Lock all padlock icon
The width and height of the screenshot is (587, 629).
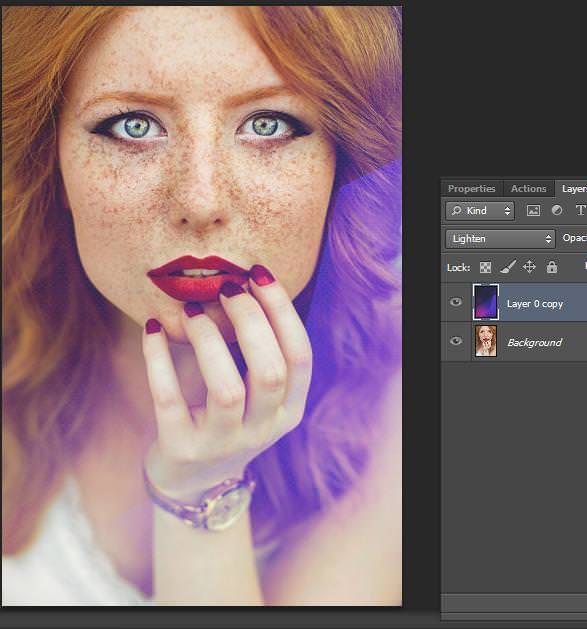pos(552,267)
